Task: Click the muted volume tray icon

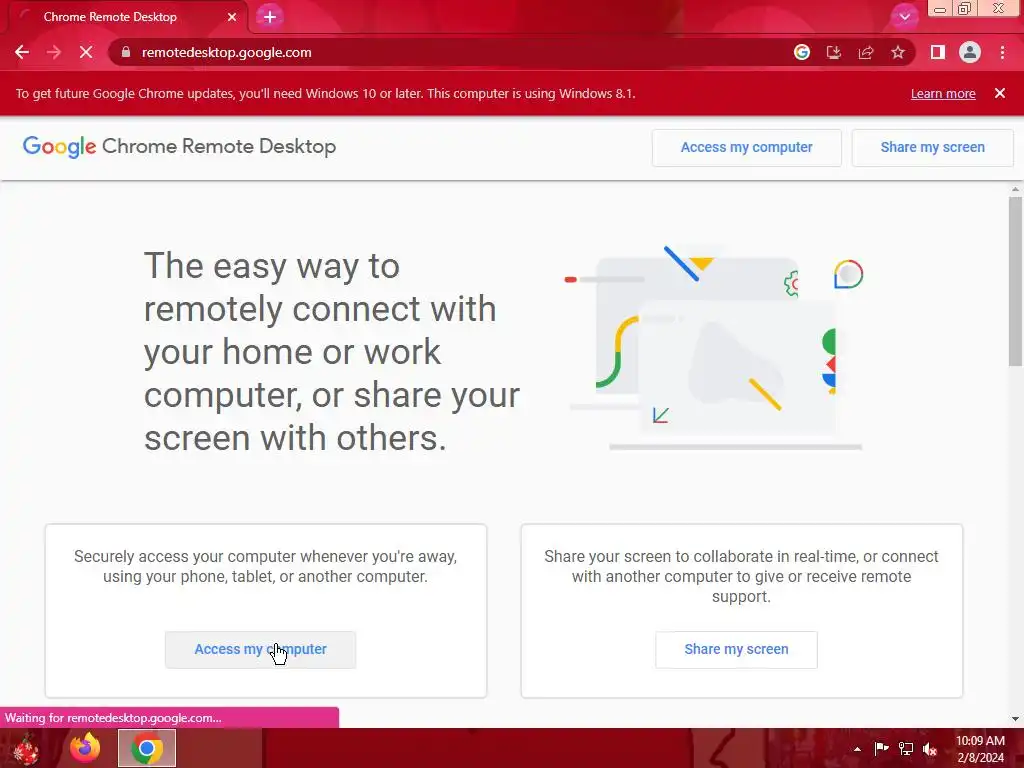Action: tap(930, 748)
